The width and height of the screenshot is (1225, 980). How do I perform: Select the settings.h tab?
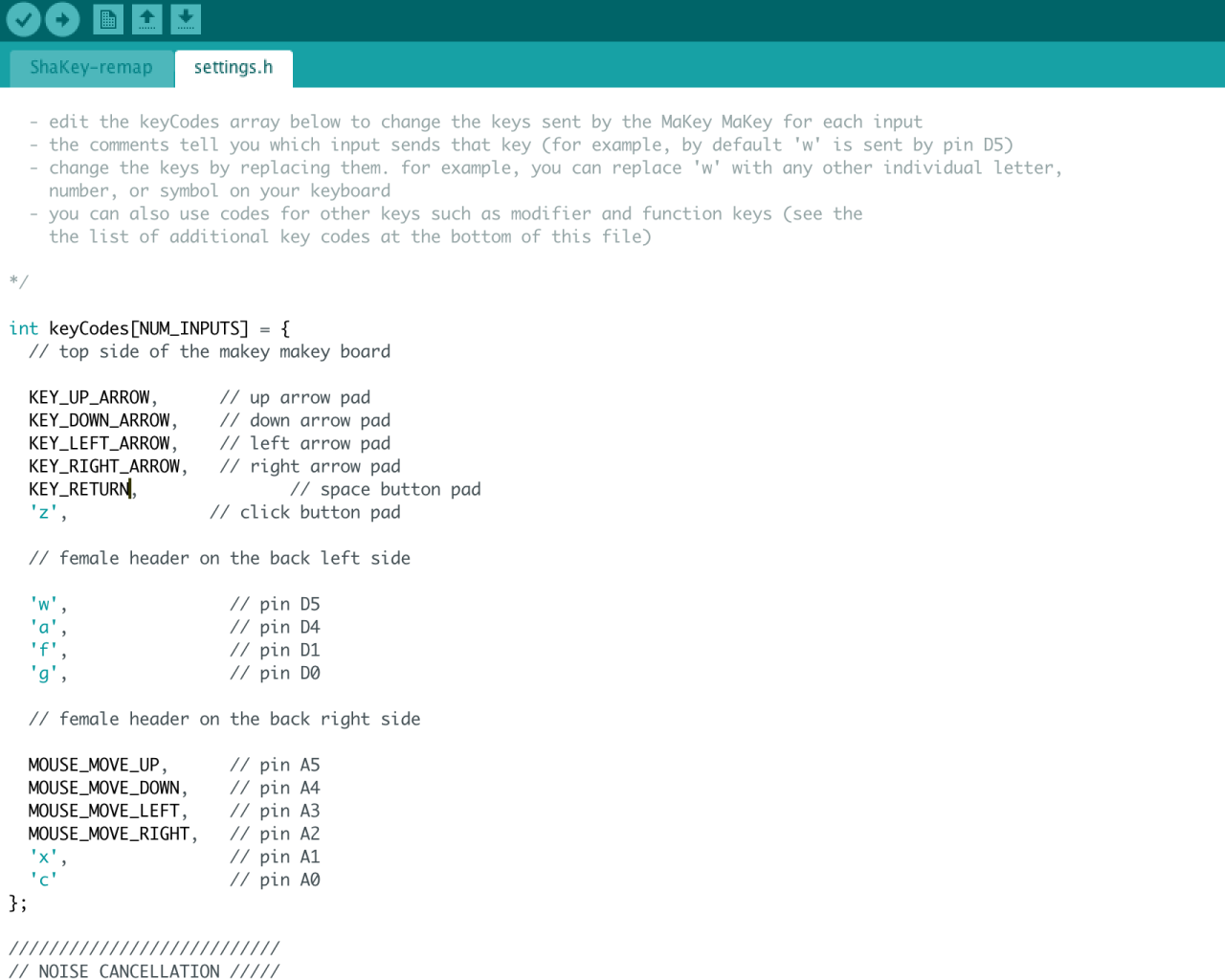click(234, 68)
